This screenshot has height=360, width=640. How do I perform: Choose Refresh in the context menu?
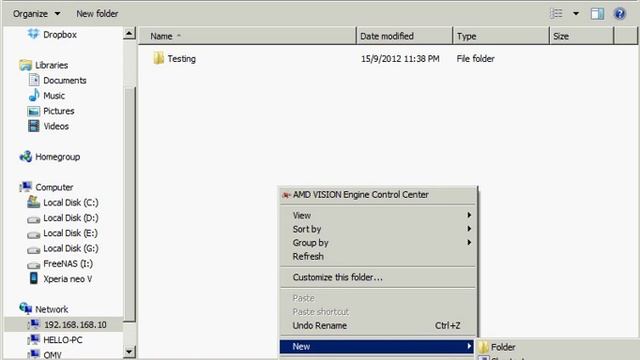378,257
